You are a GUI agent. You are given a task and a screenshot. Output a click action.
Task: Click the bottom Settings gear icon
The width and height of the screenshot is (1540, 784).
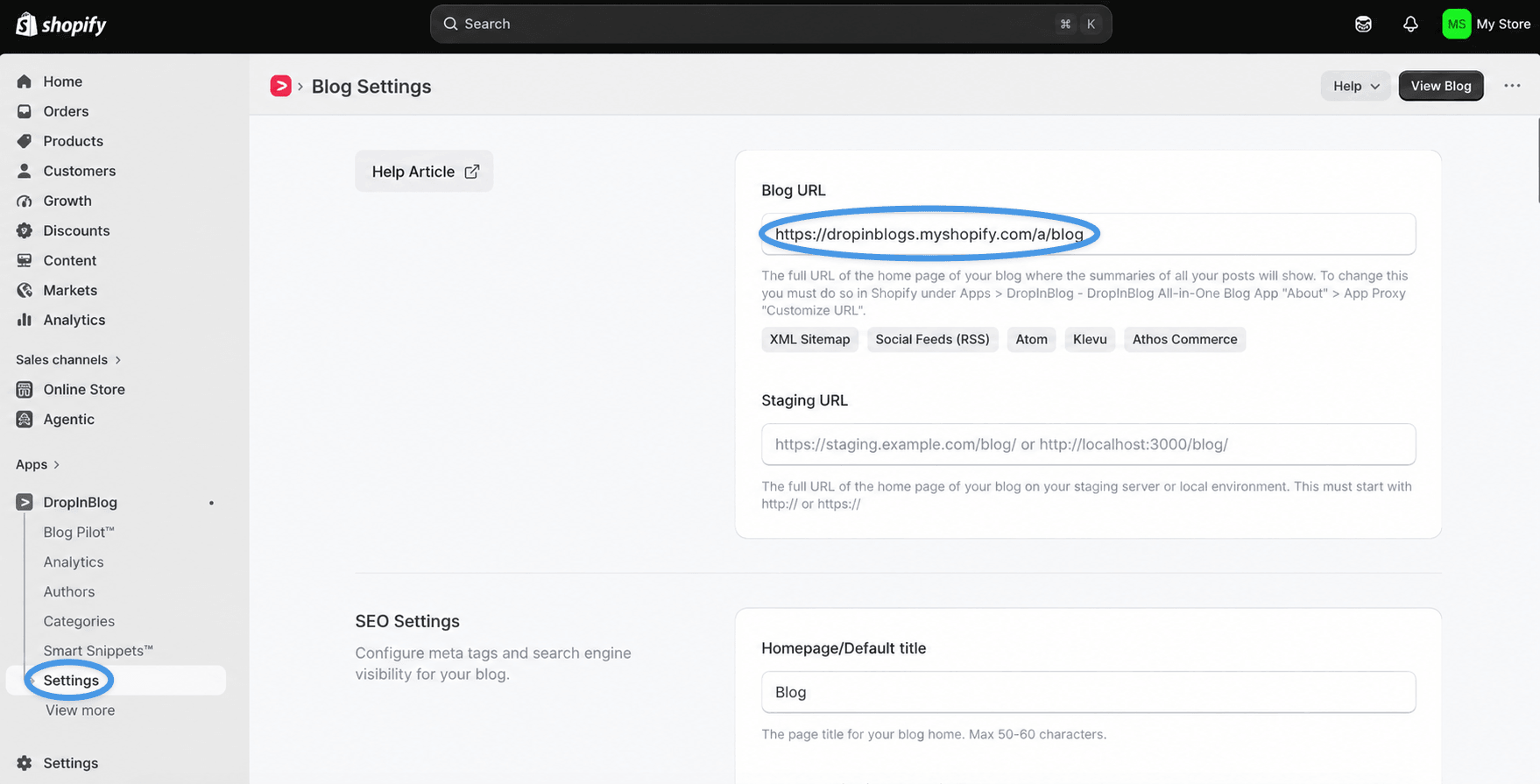pos(25,763)
